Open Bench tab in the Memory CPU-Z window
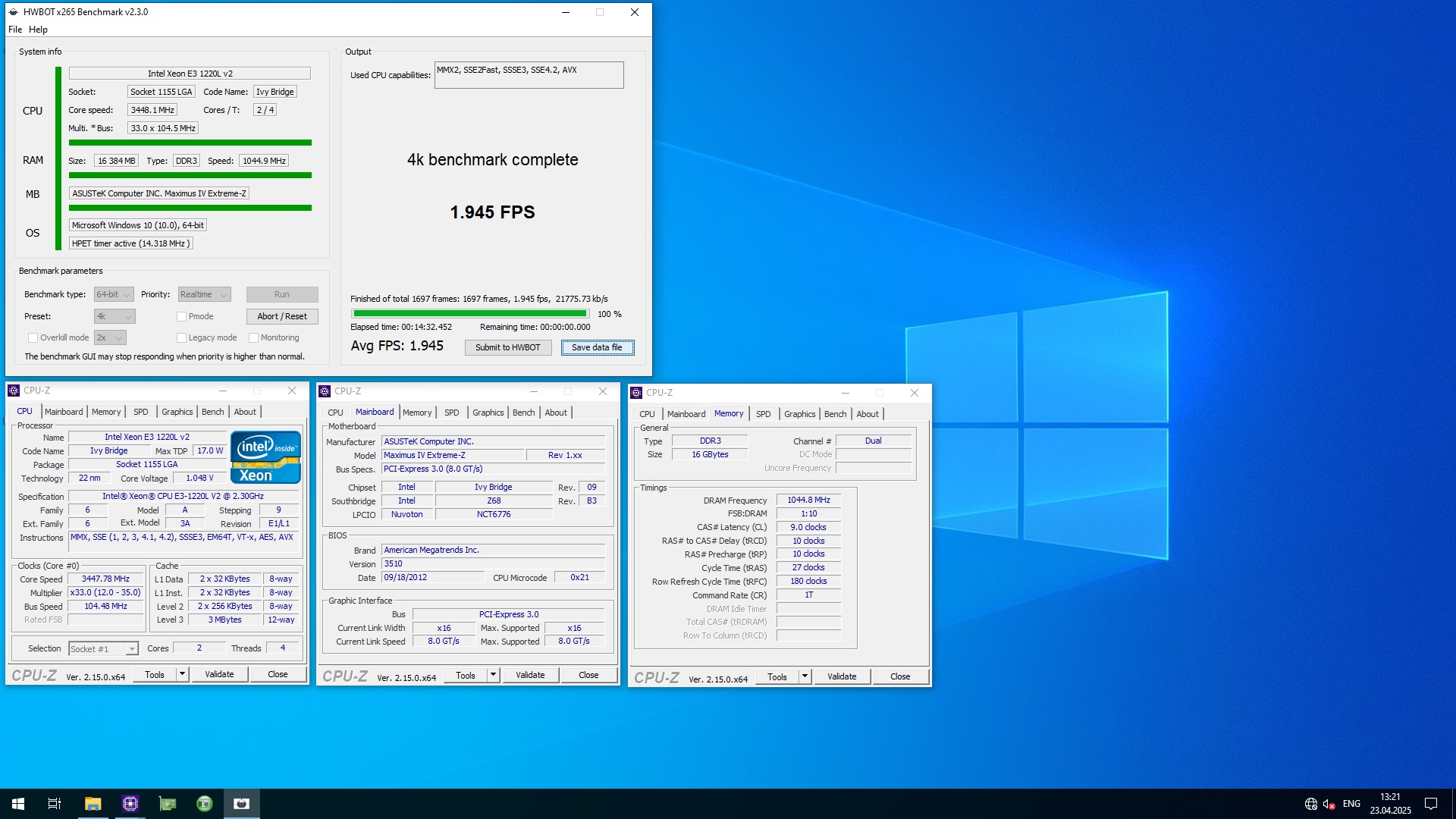The width and height of the screenshot is (1456, 819). pyautogui.click(x=835, y=414)
